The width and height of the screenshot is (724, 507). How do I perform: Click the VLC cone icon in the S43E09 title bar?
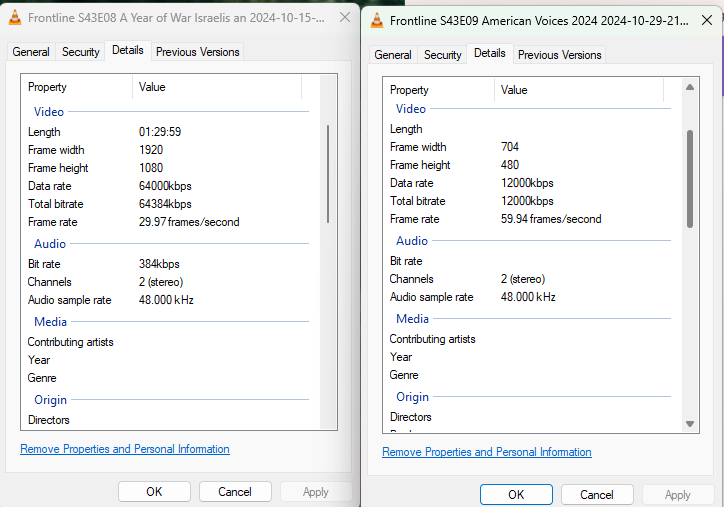[375, 20]
